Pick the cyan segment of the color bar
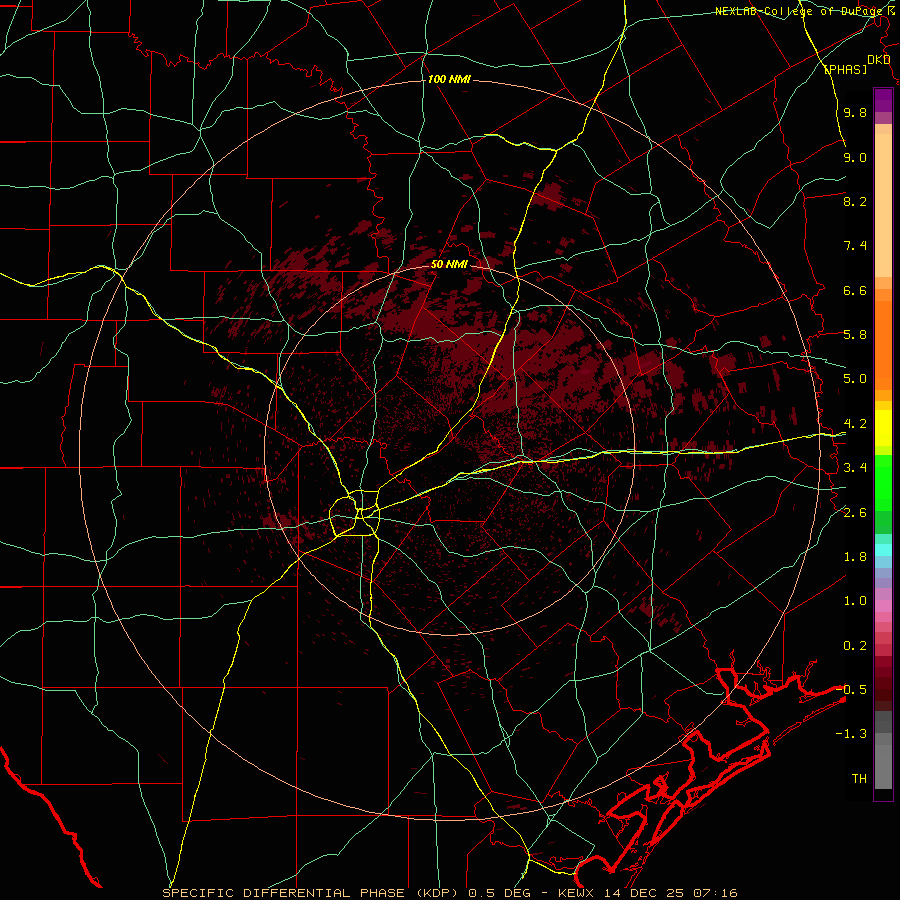 click(x=883, y=549)
